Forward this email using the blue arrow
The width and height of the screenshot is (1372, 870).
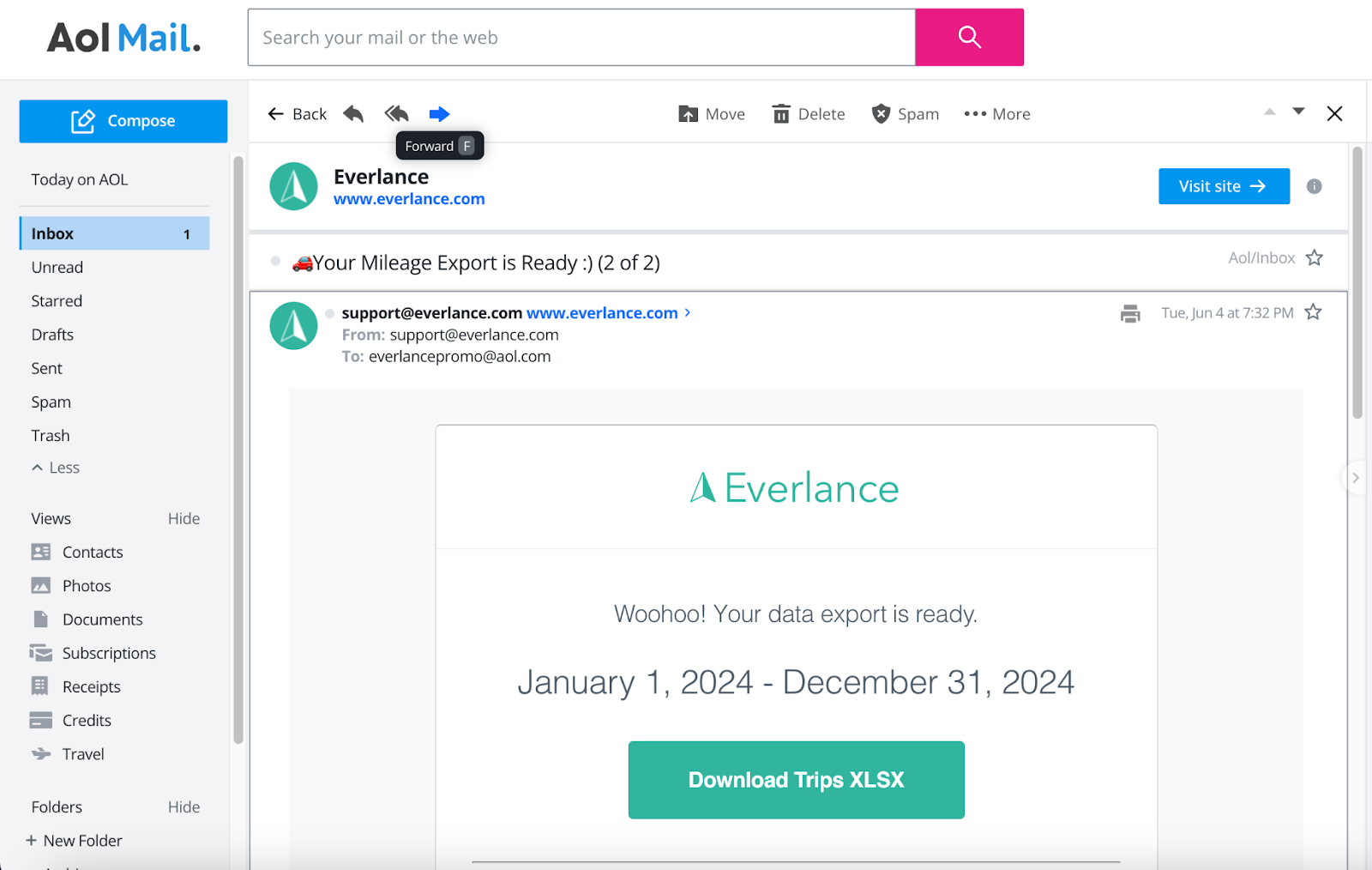tap(439, 114)
